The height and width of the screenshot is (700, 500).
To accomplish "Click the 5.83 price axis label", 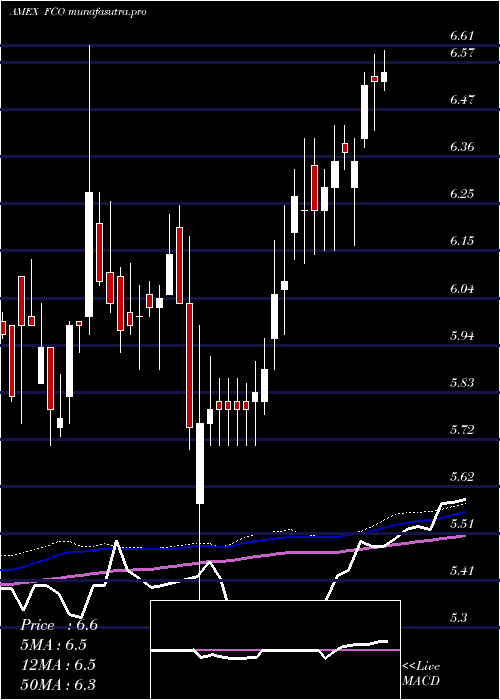I will pyautogui.click(x=462, y=383).
